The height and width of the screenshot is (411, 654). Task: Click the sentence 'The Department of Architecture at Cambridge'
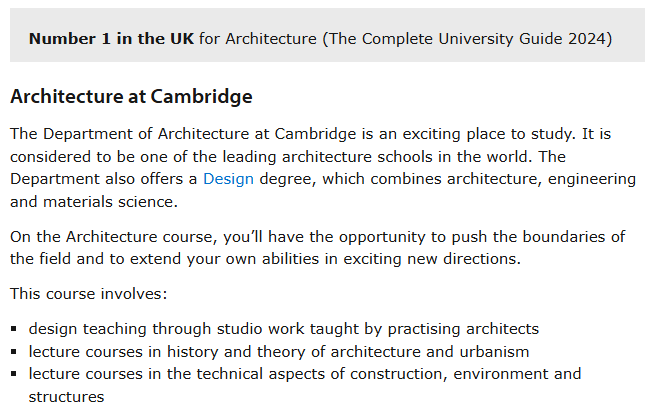click(183, 134)
